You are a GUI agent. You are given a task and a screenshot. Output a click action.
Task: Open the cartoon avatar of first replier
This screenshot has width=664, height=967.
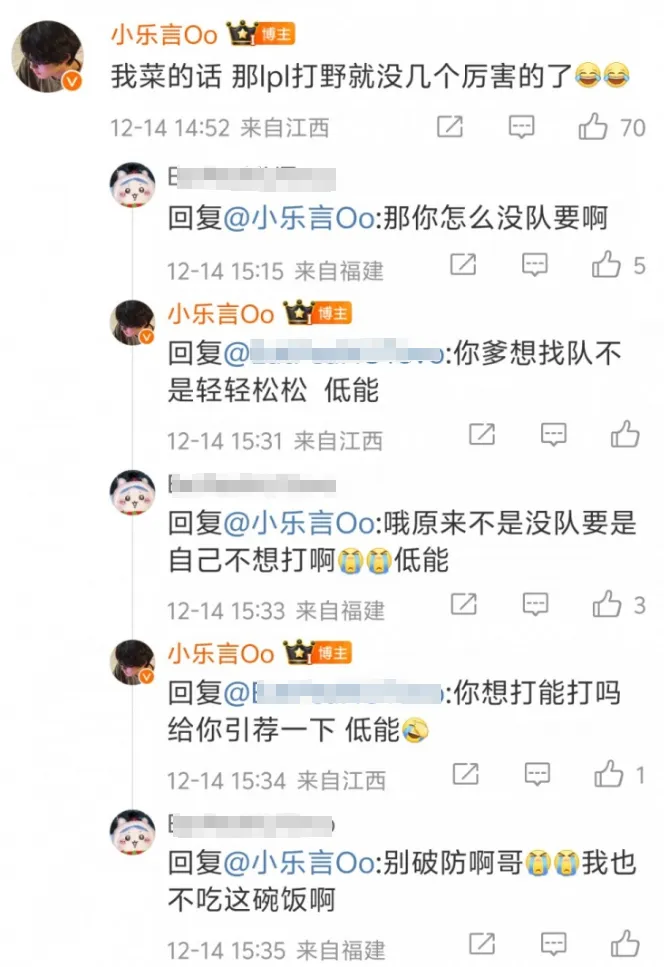133,185
